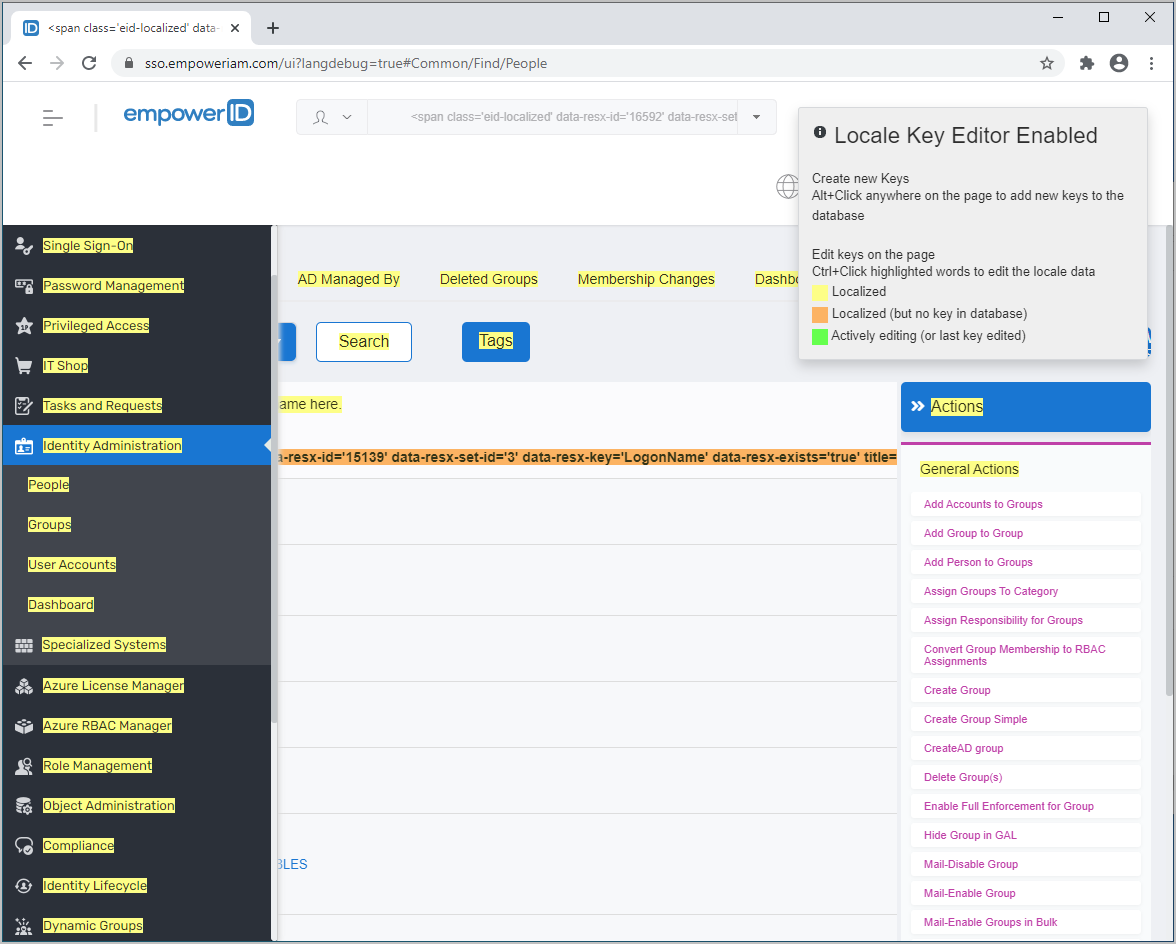
Task: Open Compliance using its speech-bubble icon
Action: tap(23, 845)
